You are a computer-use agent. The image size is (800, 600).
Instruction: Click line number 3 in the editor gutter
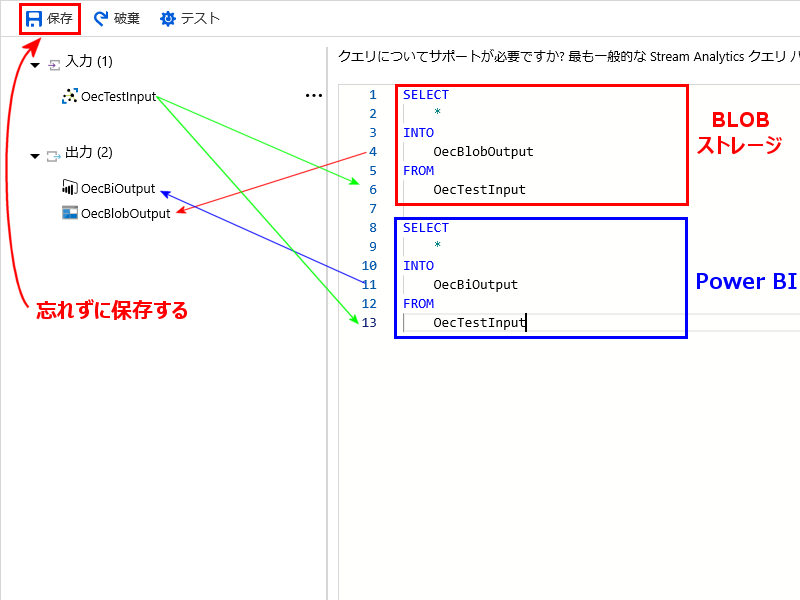pos(373,133)
